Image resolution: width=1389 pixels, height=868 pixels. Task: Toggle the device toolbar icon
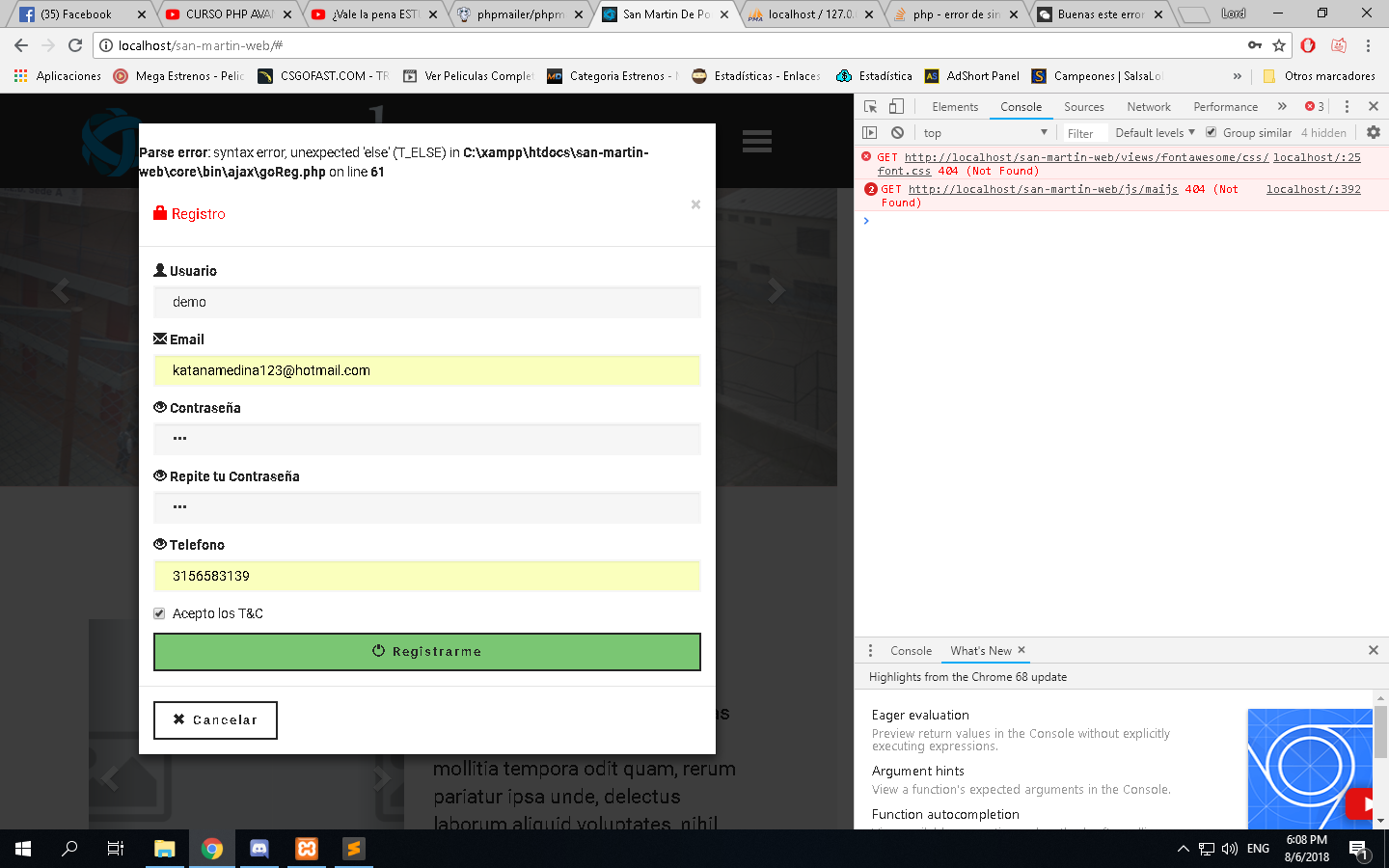pos(896,107)
